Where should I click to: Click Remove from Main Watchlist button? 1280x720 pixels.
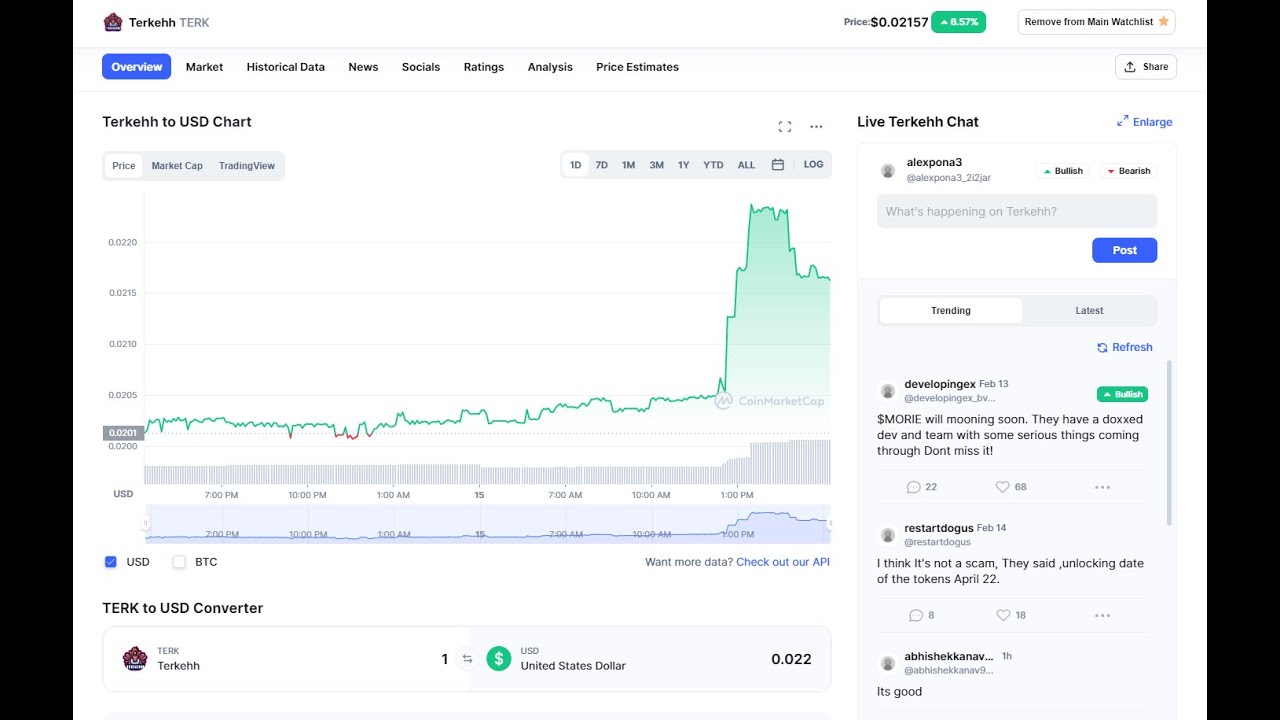1096,22
